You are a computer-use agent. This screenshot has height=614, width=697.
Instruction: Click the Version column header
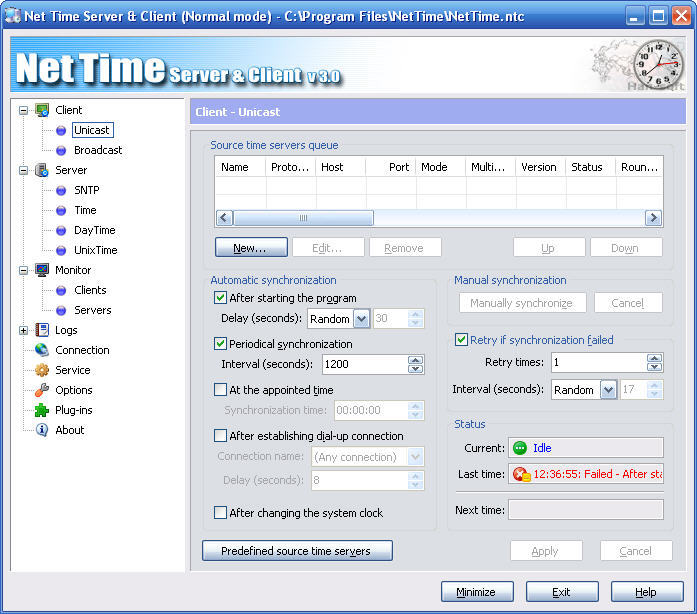(541, 167)
